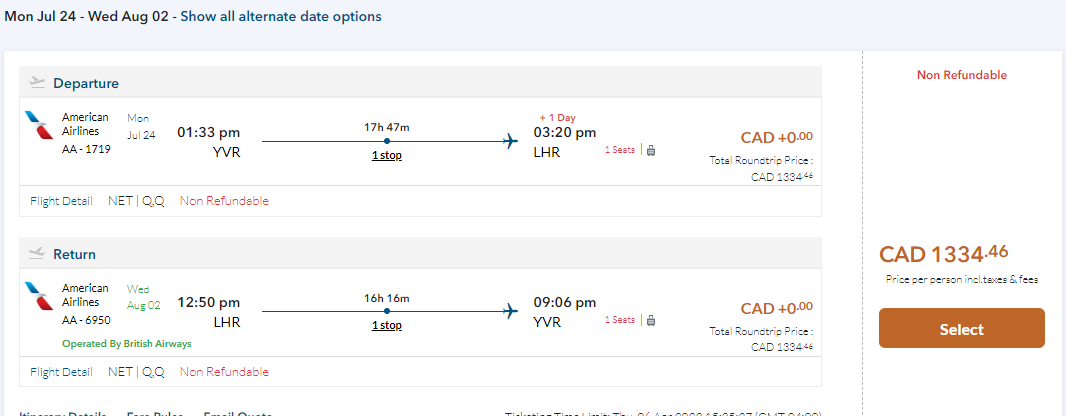The width and height of the screenshot is (1066, 416).
Task: Open Flight Detail for the return flight
Action: (x=63, y=372)
